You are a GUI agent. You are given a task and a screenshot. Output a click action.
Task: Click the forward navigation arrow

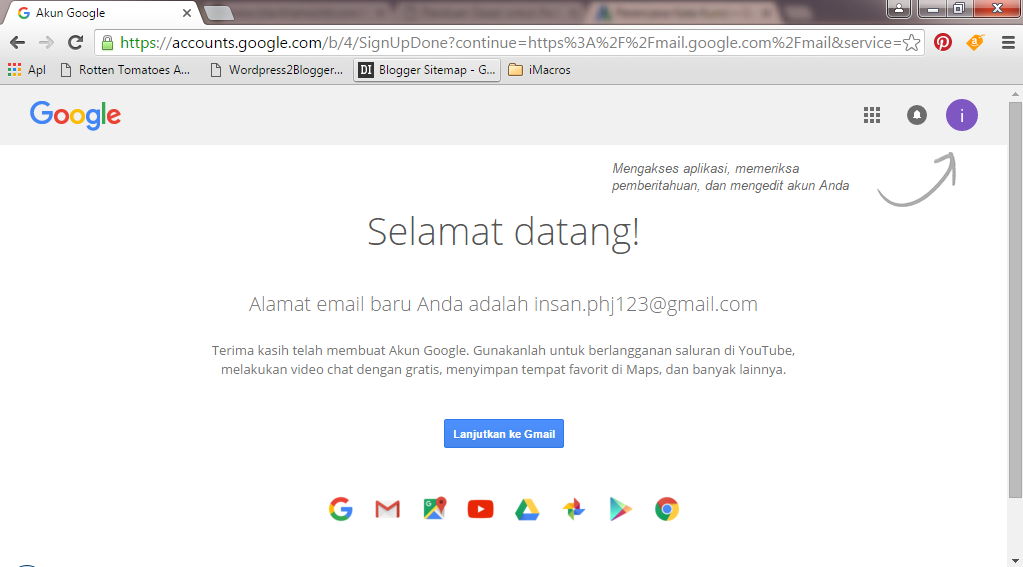(x=46, y=42)
